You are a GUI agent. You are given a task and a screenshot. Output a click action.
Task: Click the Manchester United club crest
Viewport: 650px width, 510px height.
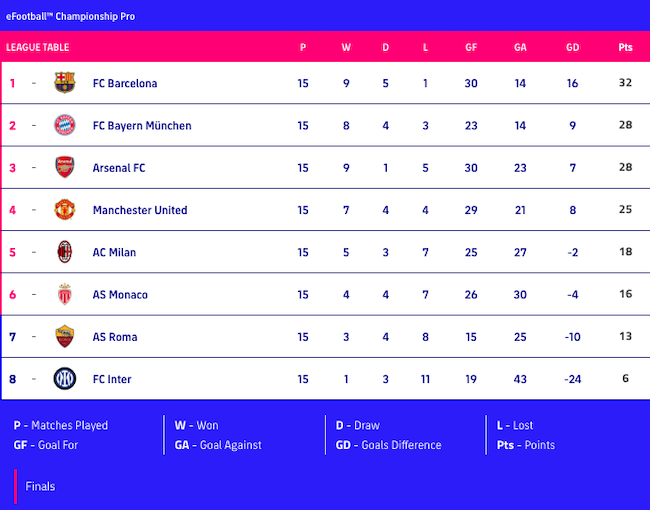click(64, 210)
